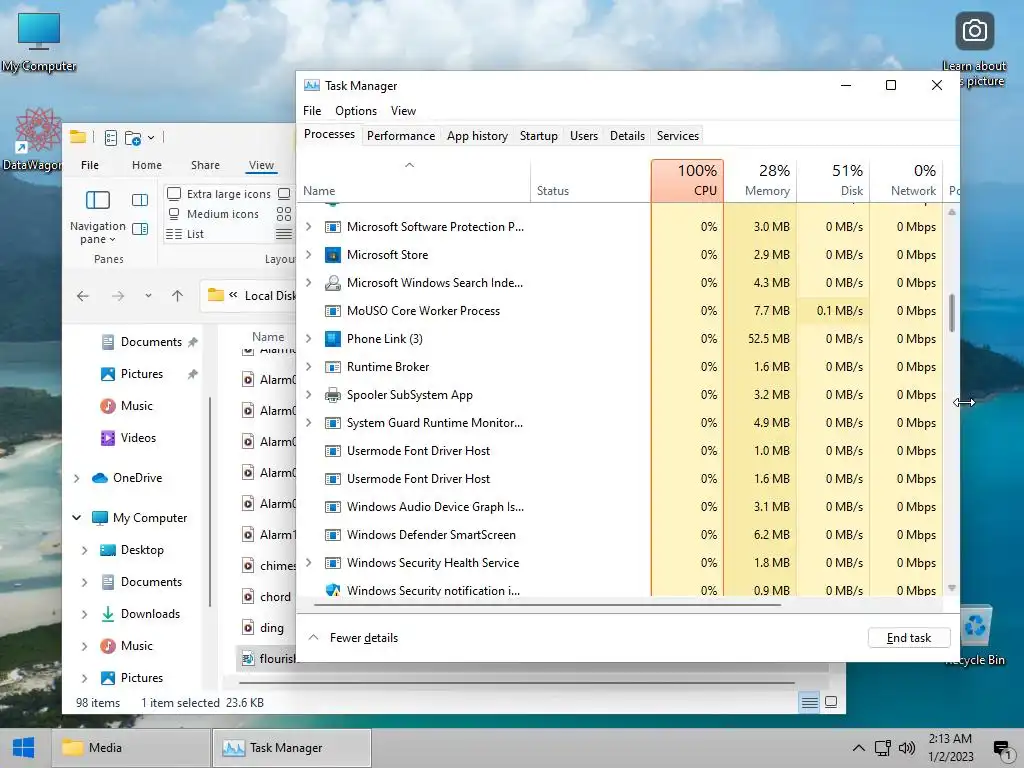Open the Options menu in Task Manager
This screenshot has height=768, width=1024.
[x=356, y=111]
